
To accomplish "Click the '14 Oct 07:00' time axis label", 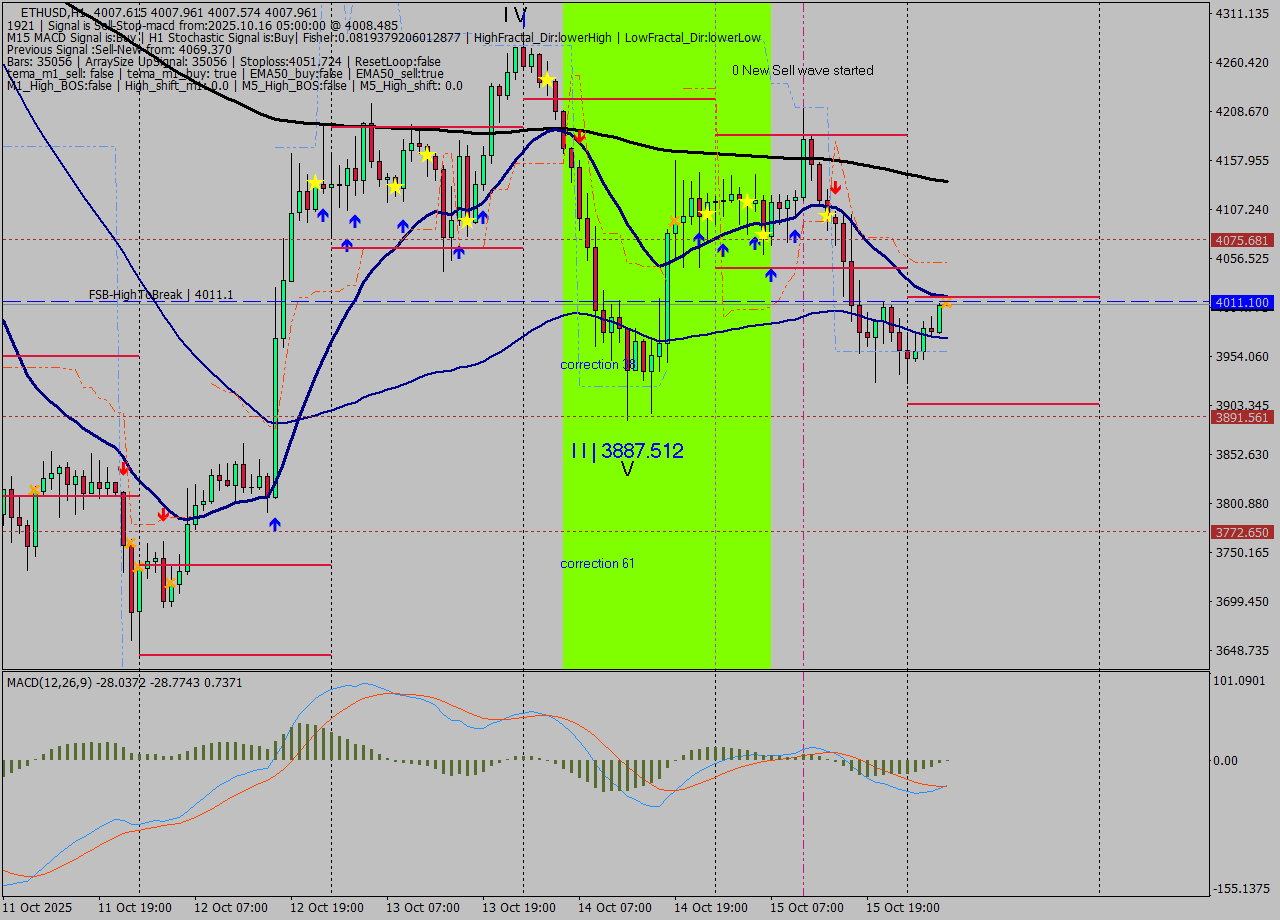I will [x=610, y=908].
